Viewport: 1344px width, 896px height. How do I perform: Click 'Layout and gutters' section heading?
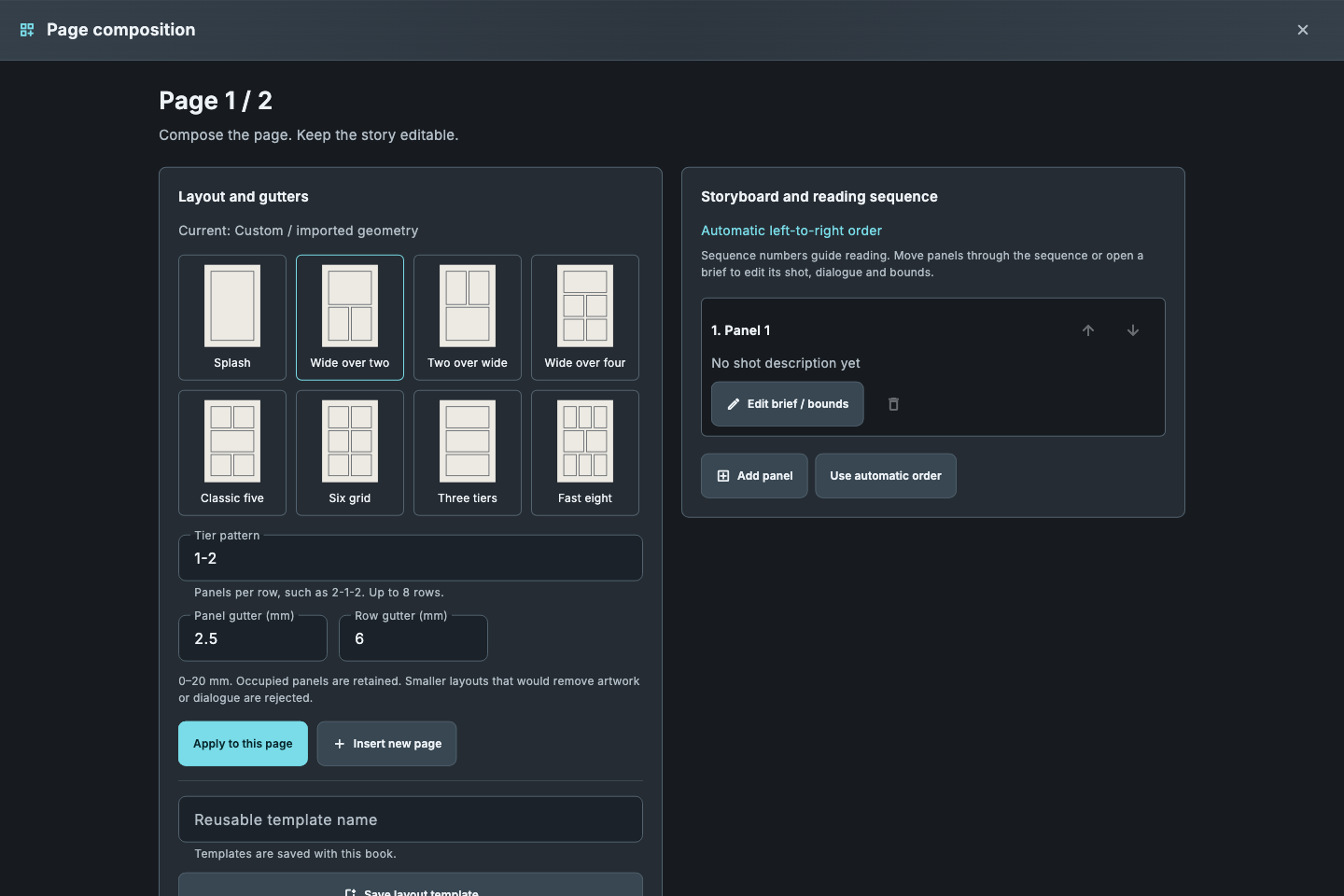(x=244, y=197)
